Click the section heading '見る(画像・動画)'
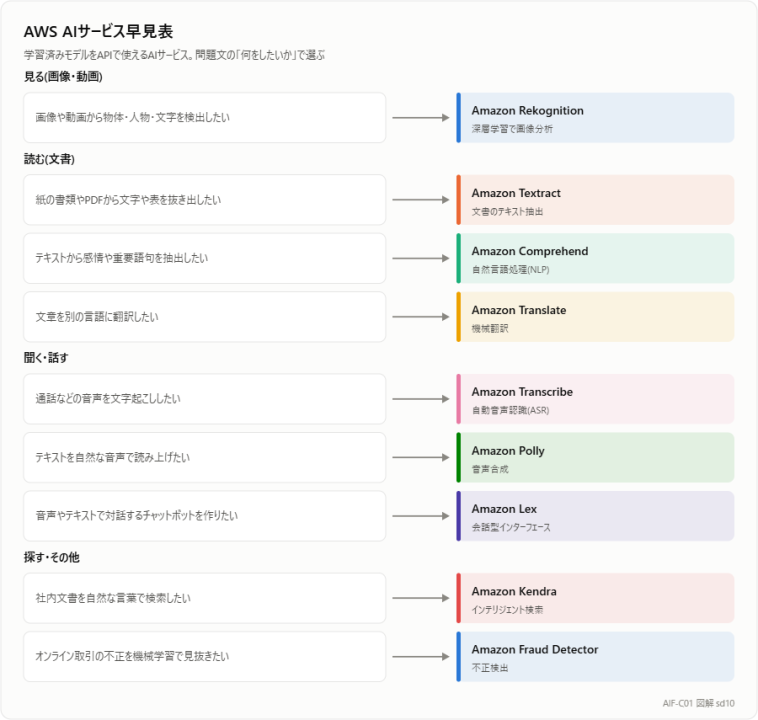 [63, 76]
